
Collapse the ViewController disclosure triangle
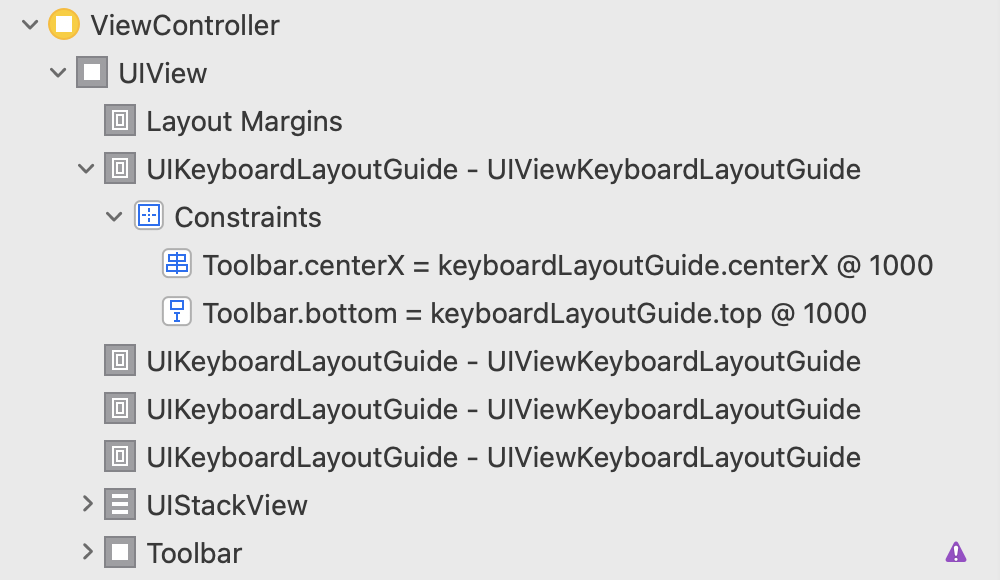[x=30, y=25]
